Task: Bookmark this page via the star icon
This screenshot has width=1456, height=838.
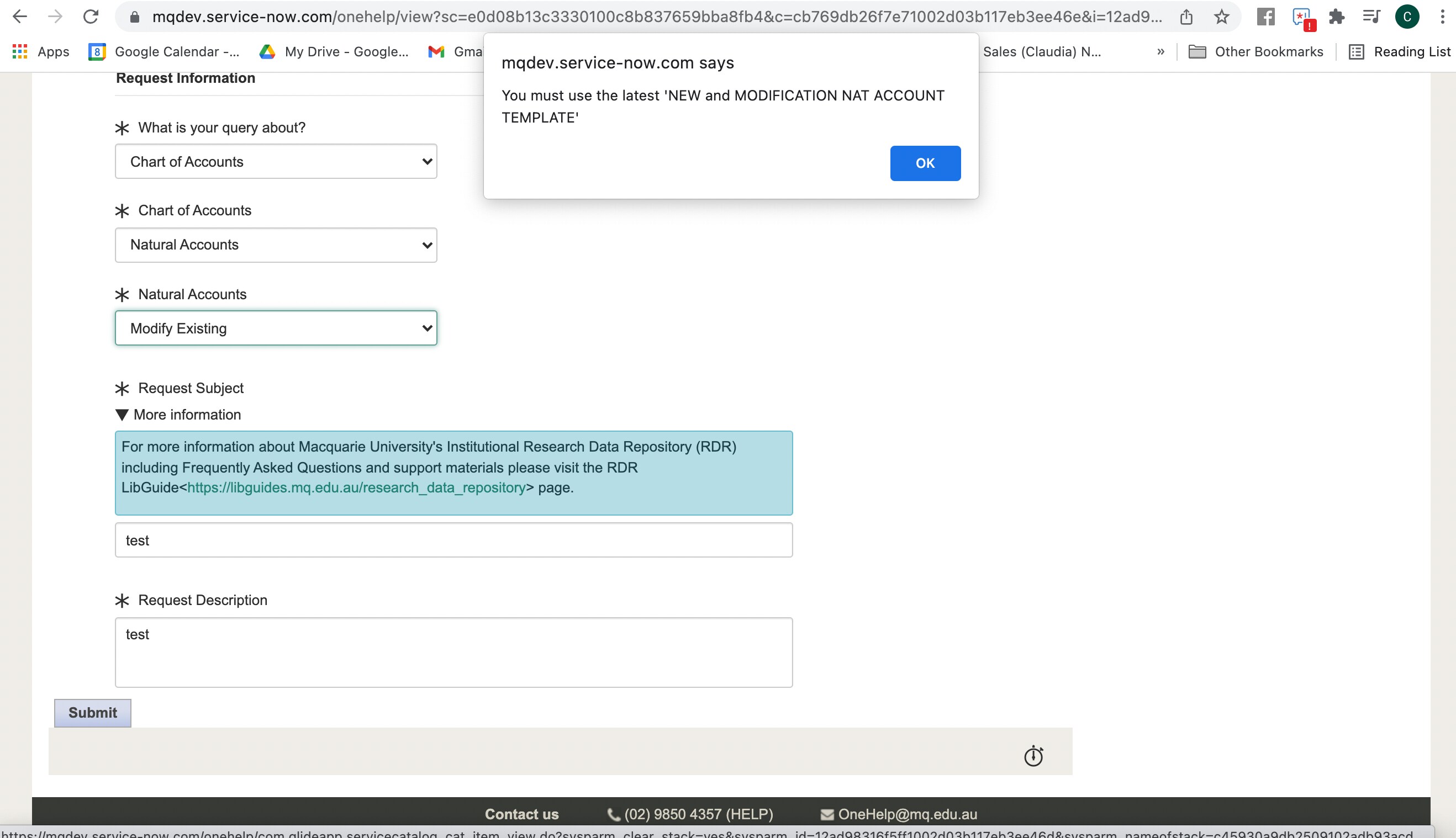Action: [x=1221, y=17]
